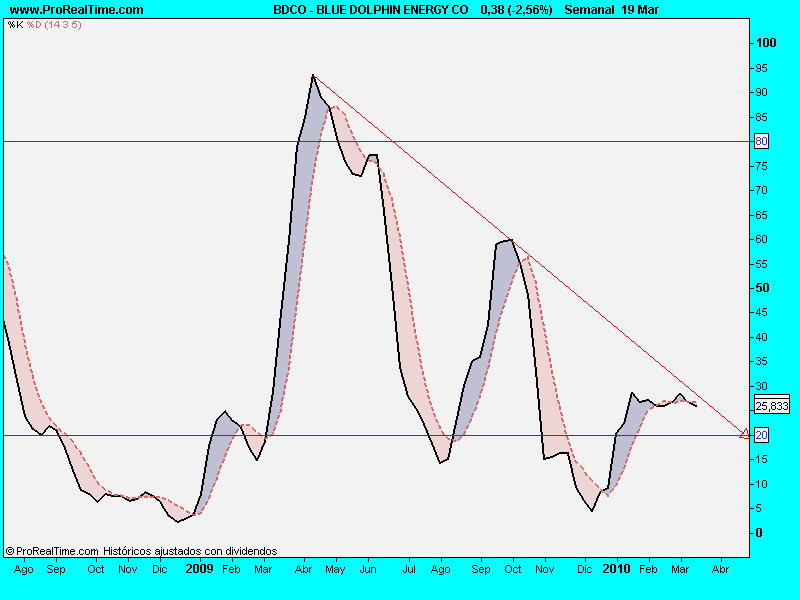Click the %D (14 3 5) indicator label
Screen dimensions: 800x600
click(x=54, y=24)
